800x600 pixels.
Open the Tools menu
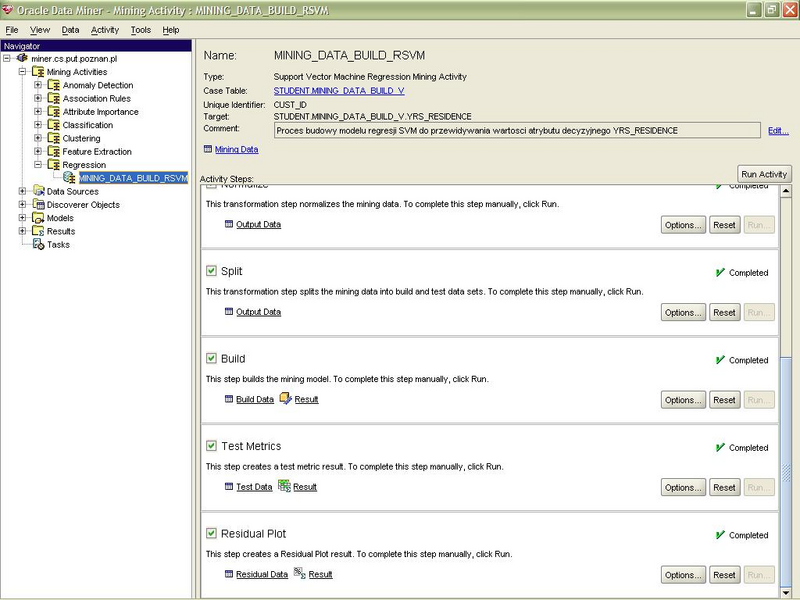pos(141,30)
